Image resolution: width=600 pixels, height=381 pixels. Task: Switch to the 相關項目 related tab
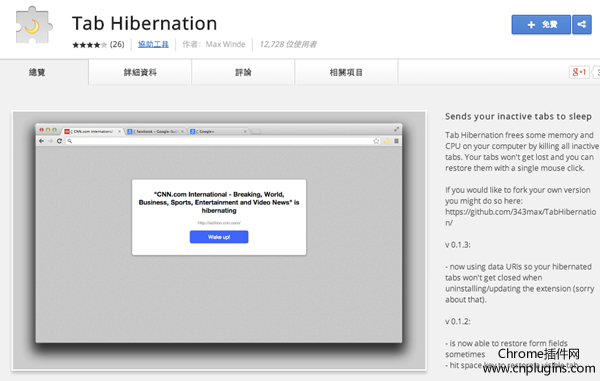tap(346, 72)
